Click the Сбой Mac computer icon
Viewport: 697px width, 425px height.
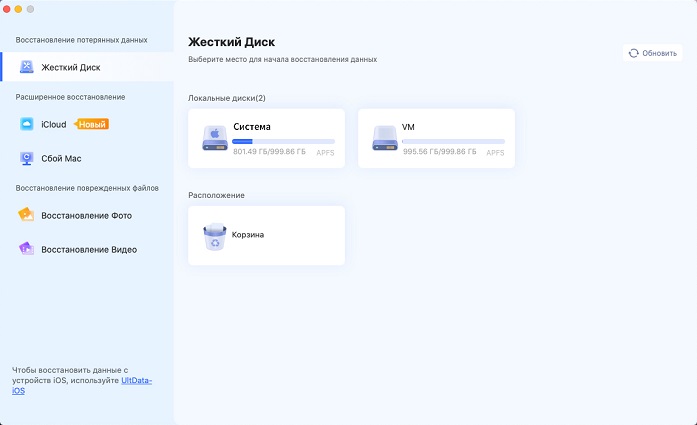click(26, 158)
